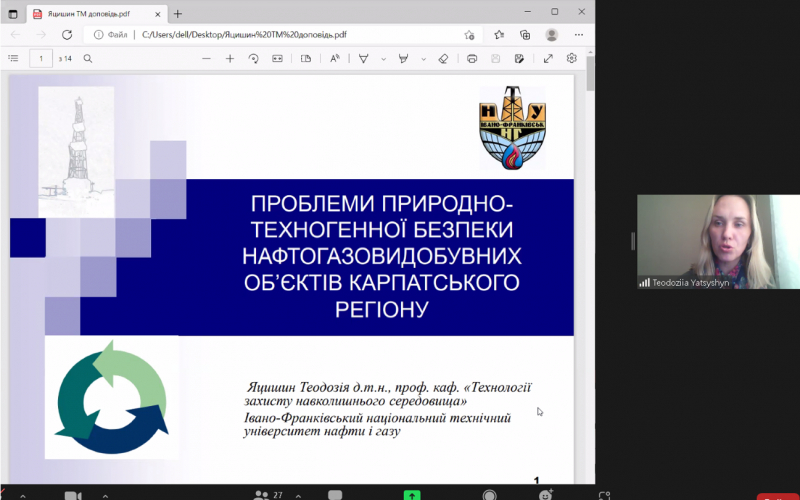Open the tab actions menu icon
Screen dimensions: 800x500
point(13,14)
